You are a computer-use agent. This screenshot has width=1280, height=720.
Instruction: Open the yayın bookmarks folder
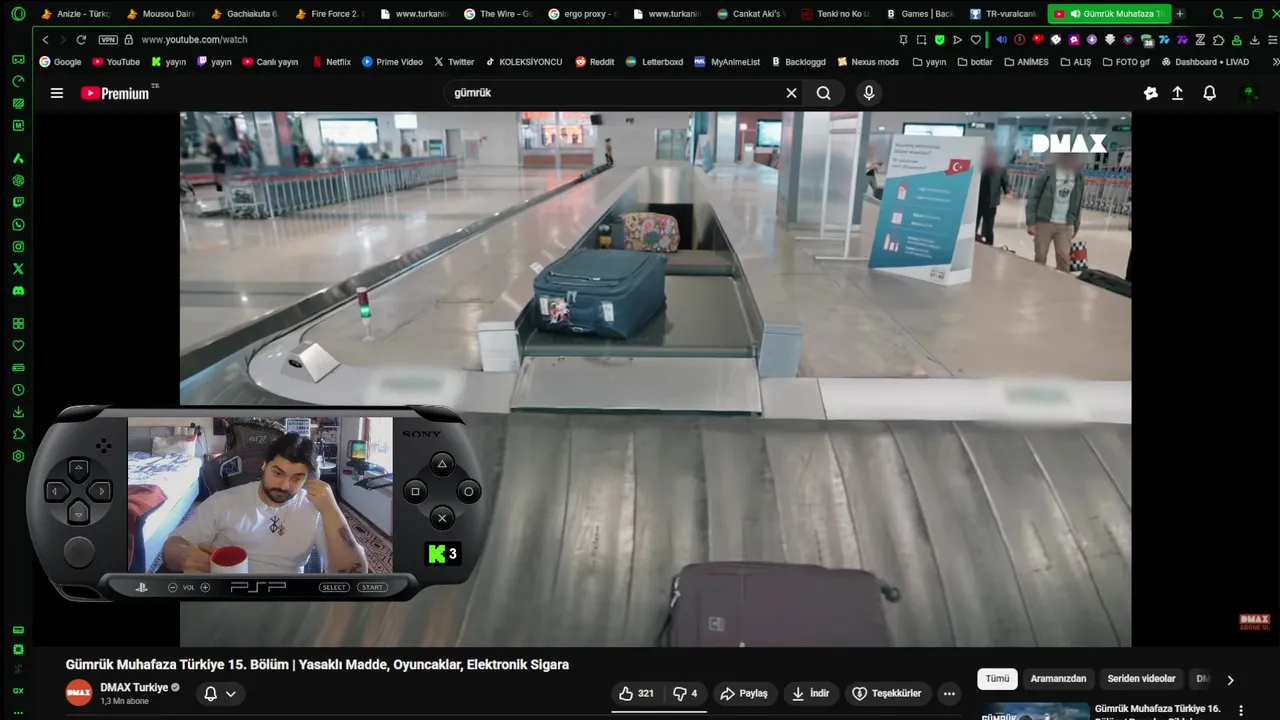(x=928, y=62)
